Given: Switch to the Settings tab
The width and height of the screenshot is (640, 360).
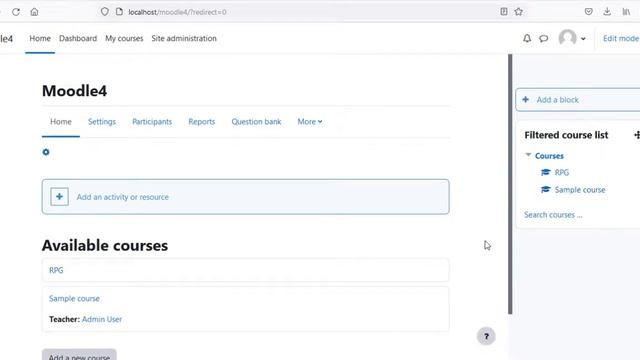Looking at the screenshot, I should (102, 122).
